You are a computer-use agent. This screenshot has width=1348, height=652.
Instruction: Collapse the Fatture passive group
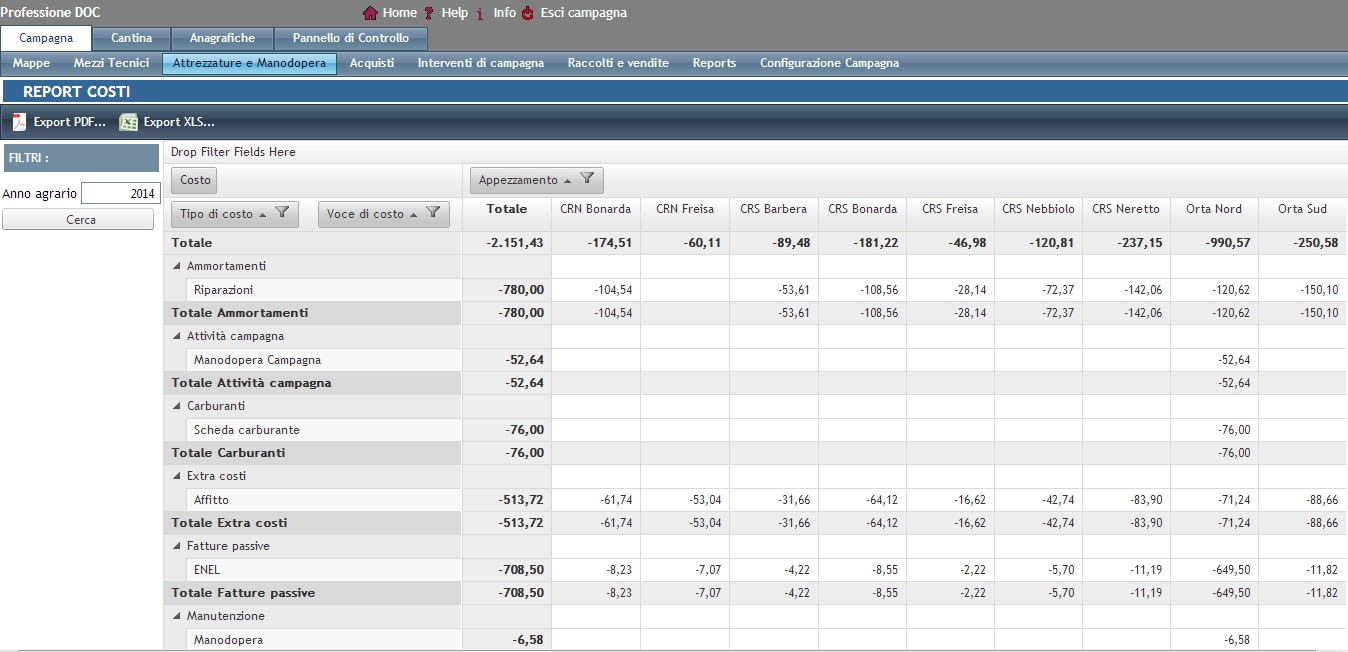coord(177,546)
